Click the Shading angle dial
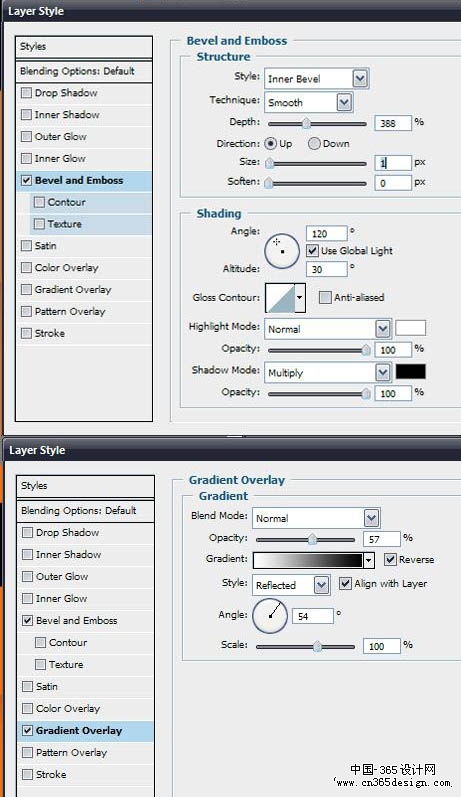 (x=282, y=251)
